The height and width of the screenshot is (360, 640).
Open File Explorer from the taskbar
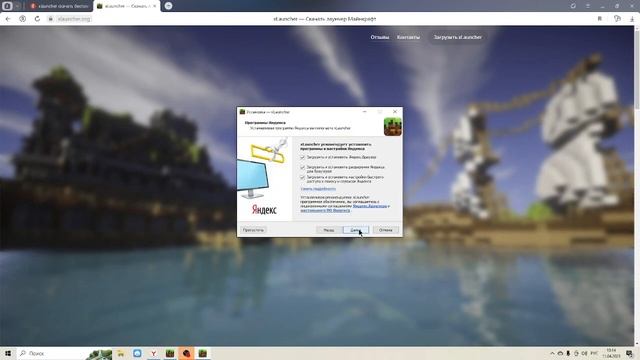[x=121, y=353]
